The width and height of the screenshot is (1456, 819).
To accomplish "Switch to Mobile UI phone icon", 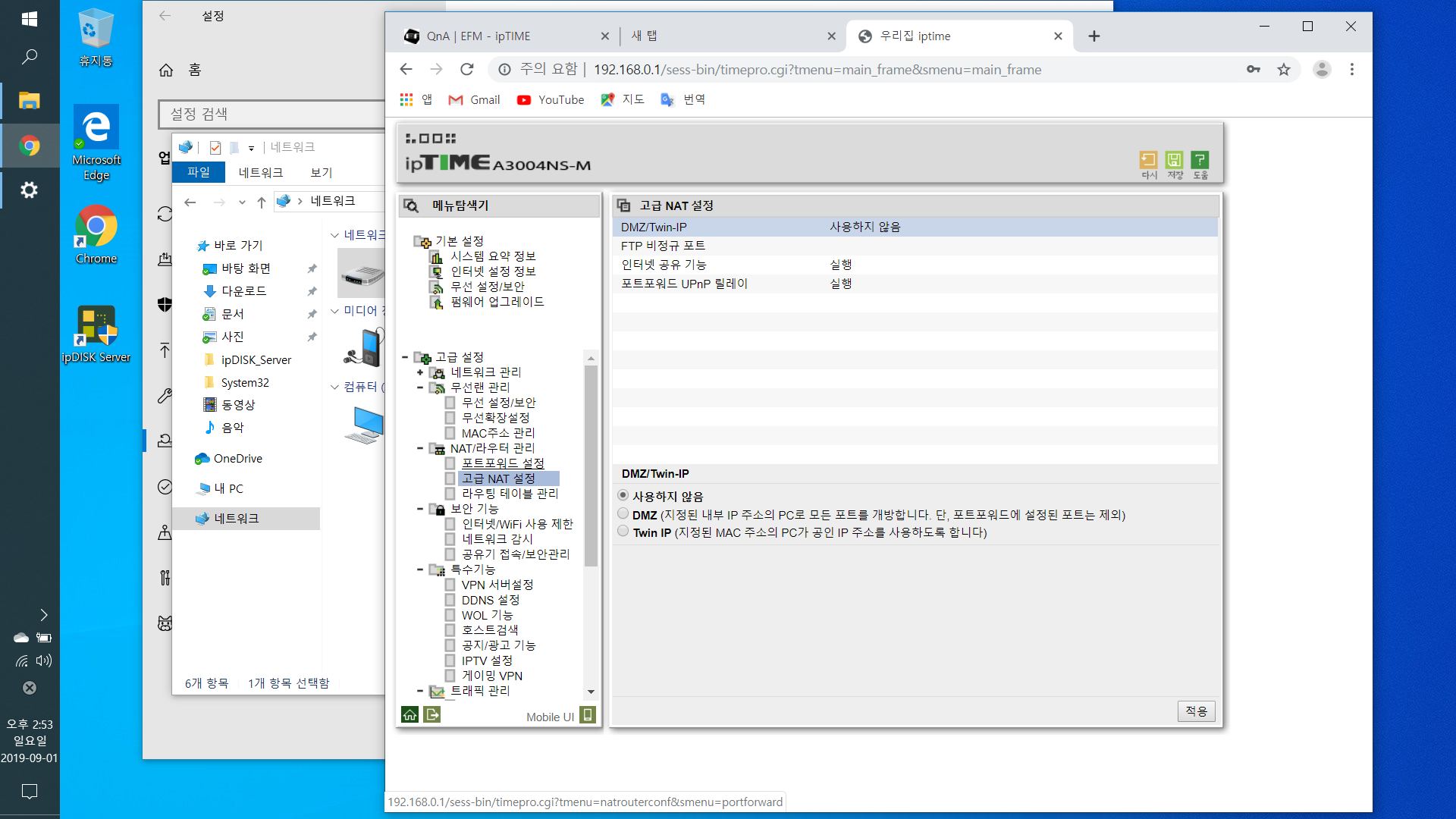I will coord(588,714).
